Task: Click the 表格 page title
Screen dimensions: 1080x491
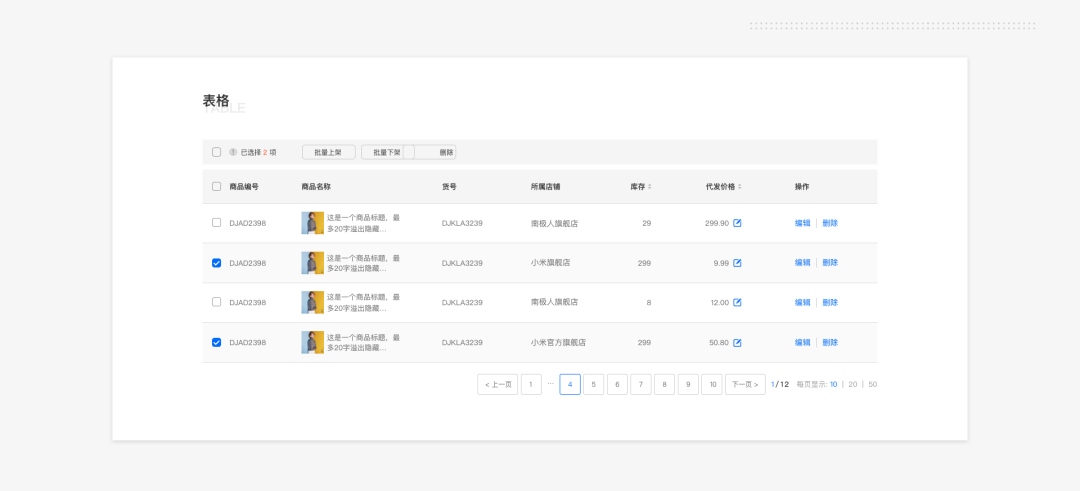Action: pos(216,101)
